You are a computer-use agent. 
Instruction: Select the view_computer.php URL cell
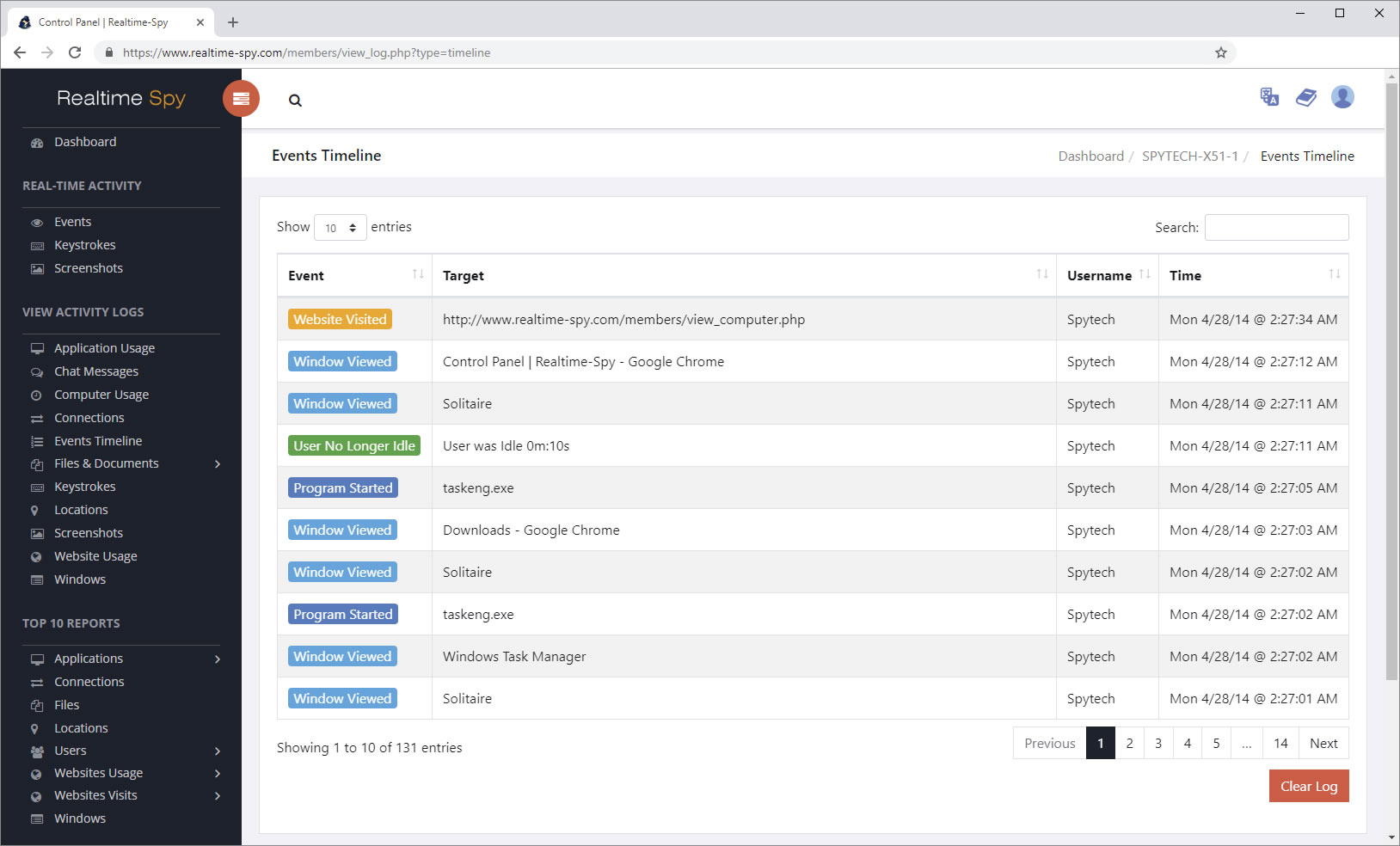click(744, 320)
